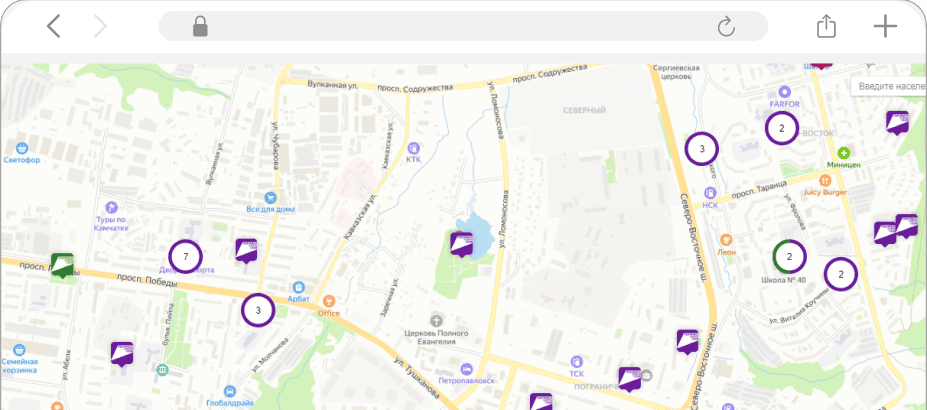
Task: Open the КТК place marker
Action: (x=414, y=147)
